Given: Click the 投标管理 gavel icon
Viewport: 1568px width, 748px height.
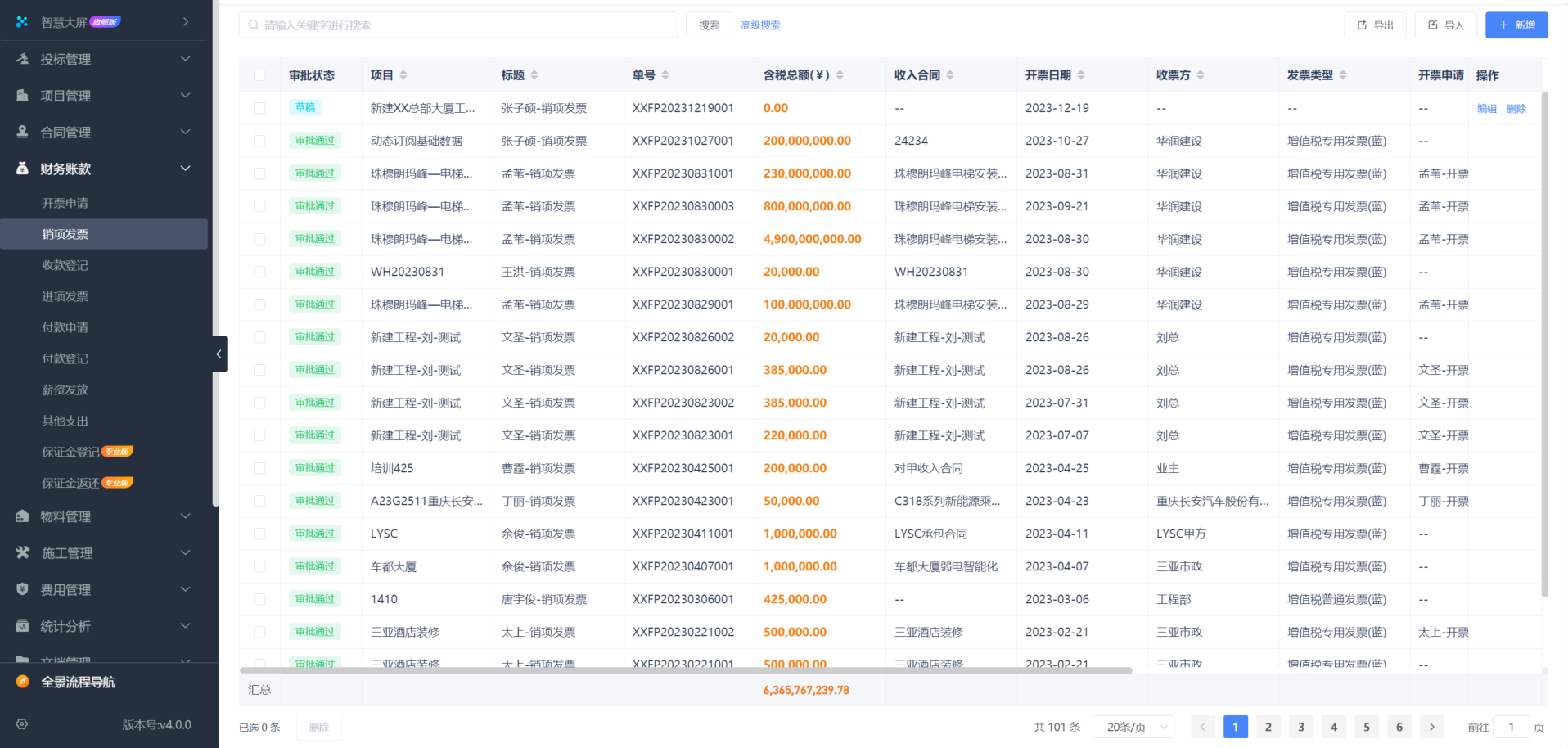Looking at the screenshot, I should point(22,59).
